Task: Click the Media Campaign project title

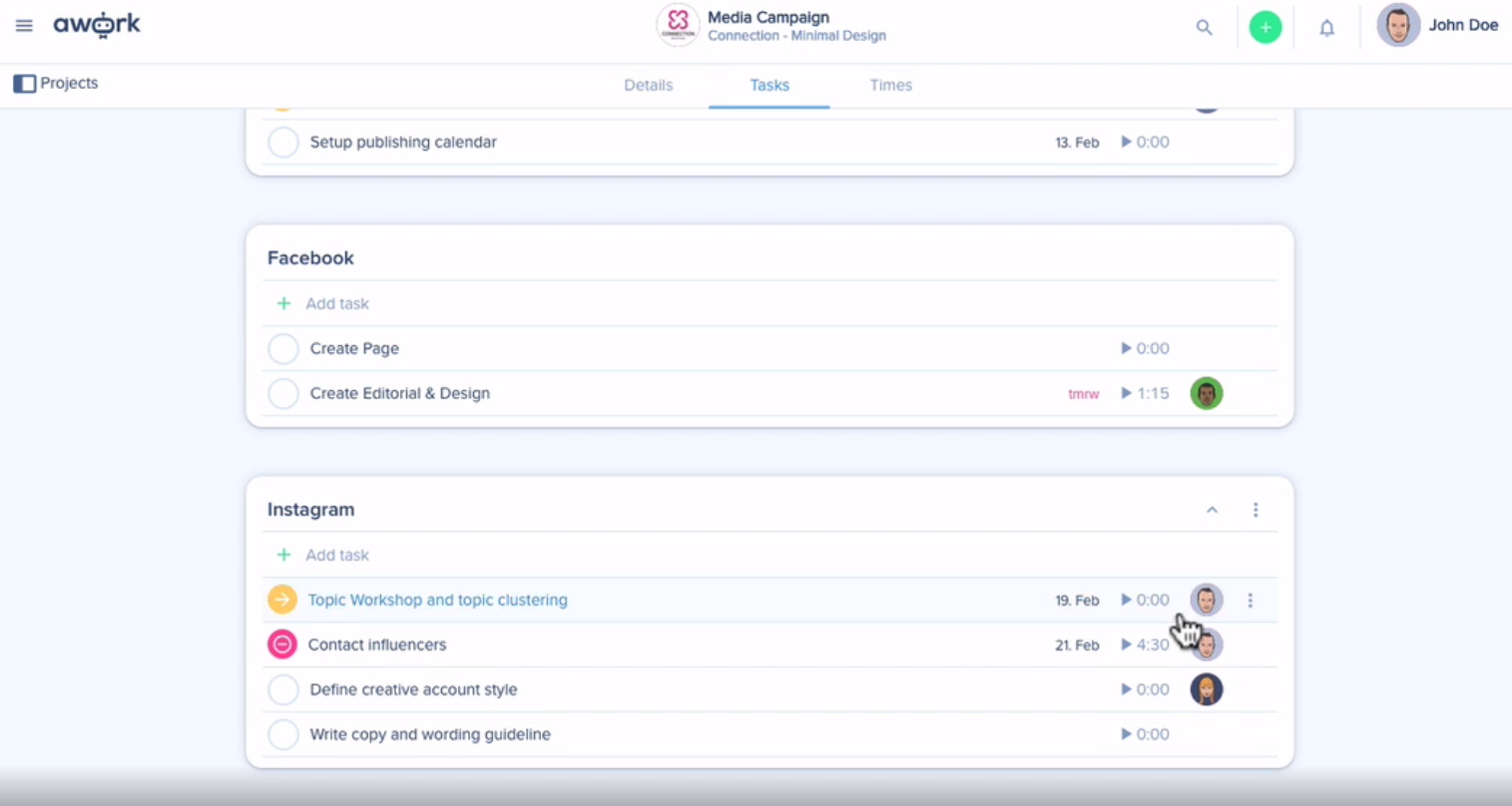Action: [768, 17]
